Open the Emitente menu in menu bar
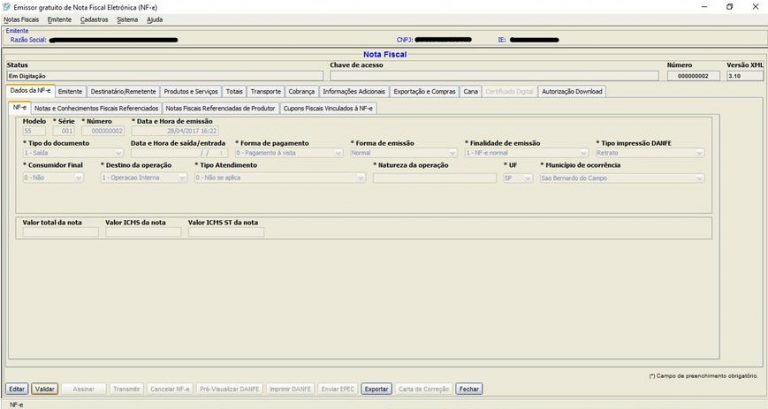Screen dimensions: 768x409 [x=59, y=20]
